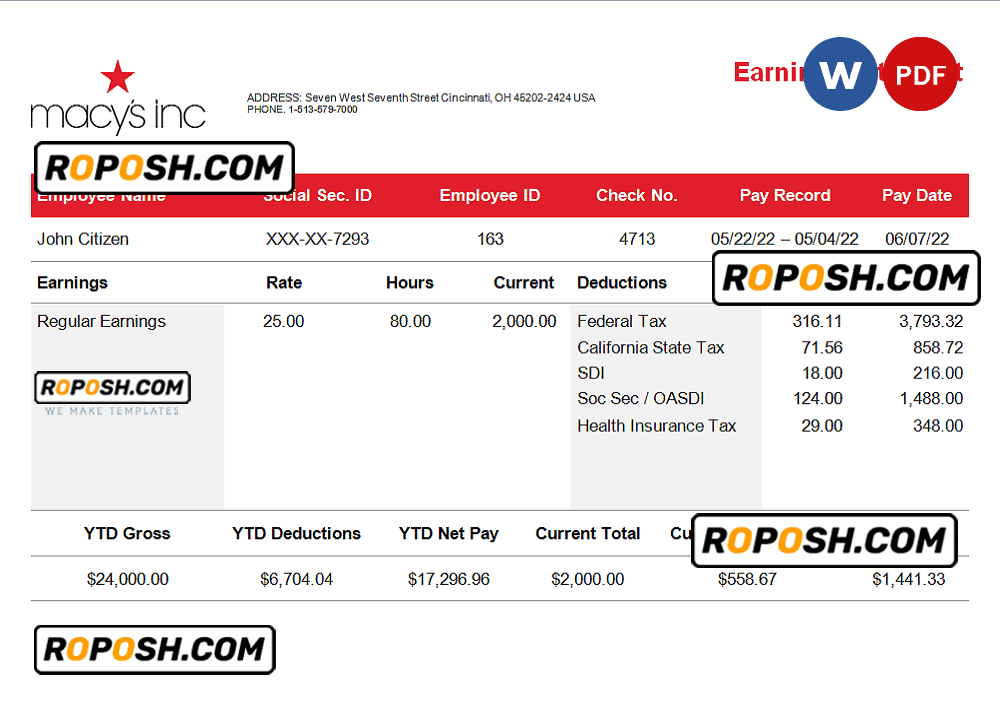This screenshot has width=1000, height=720.
Task: Select the Pay Date column header
Action: (x=916, y=195)
